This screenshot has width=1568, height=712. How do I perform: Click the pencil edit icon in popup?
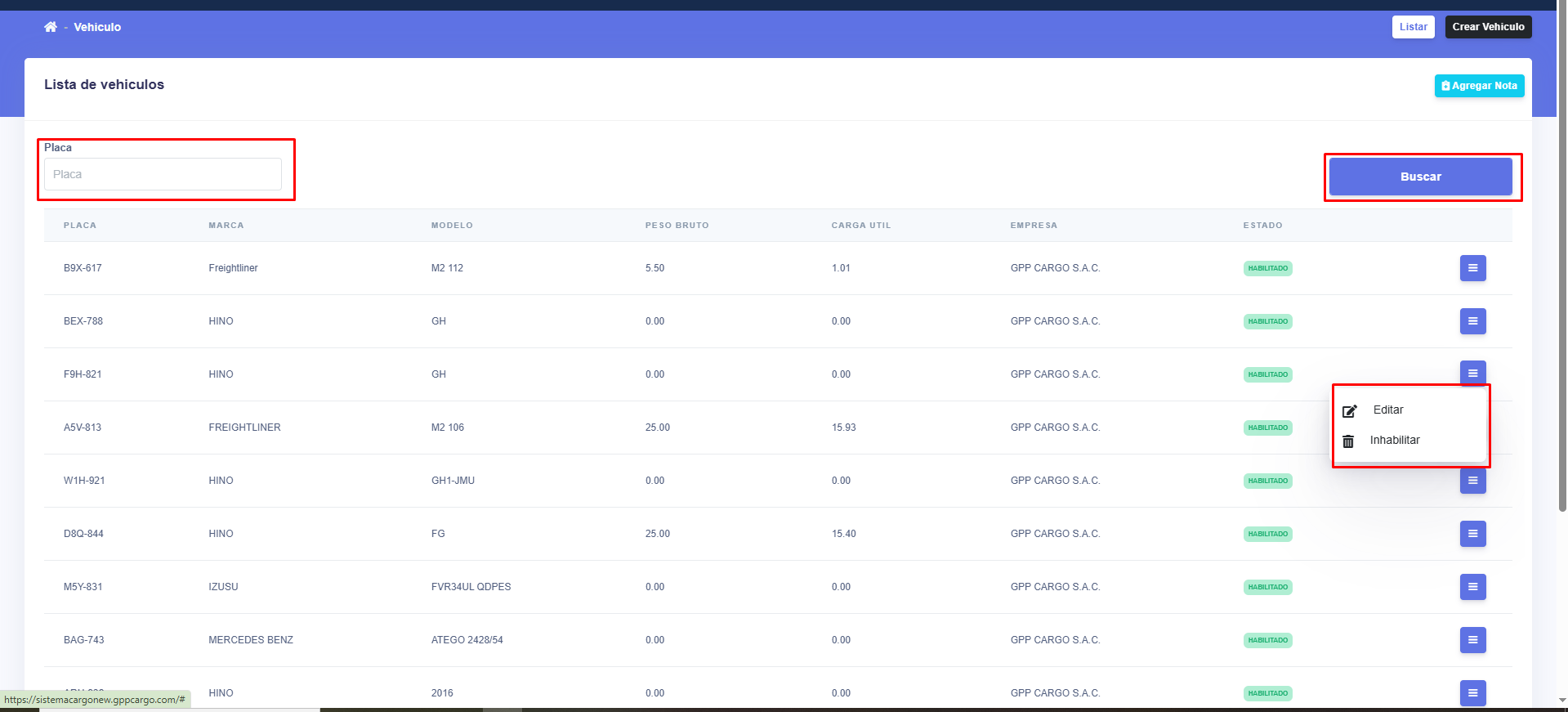pos(1349,410)
